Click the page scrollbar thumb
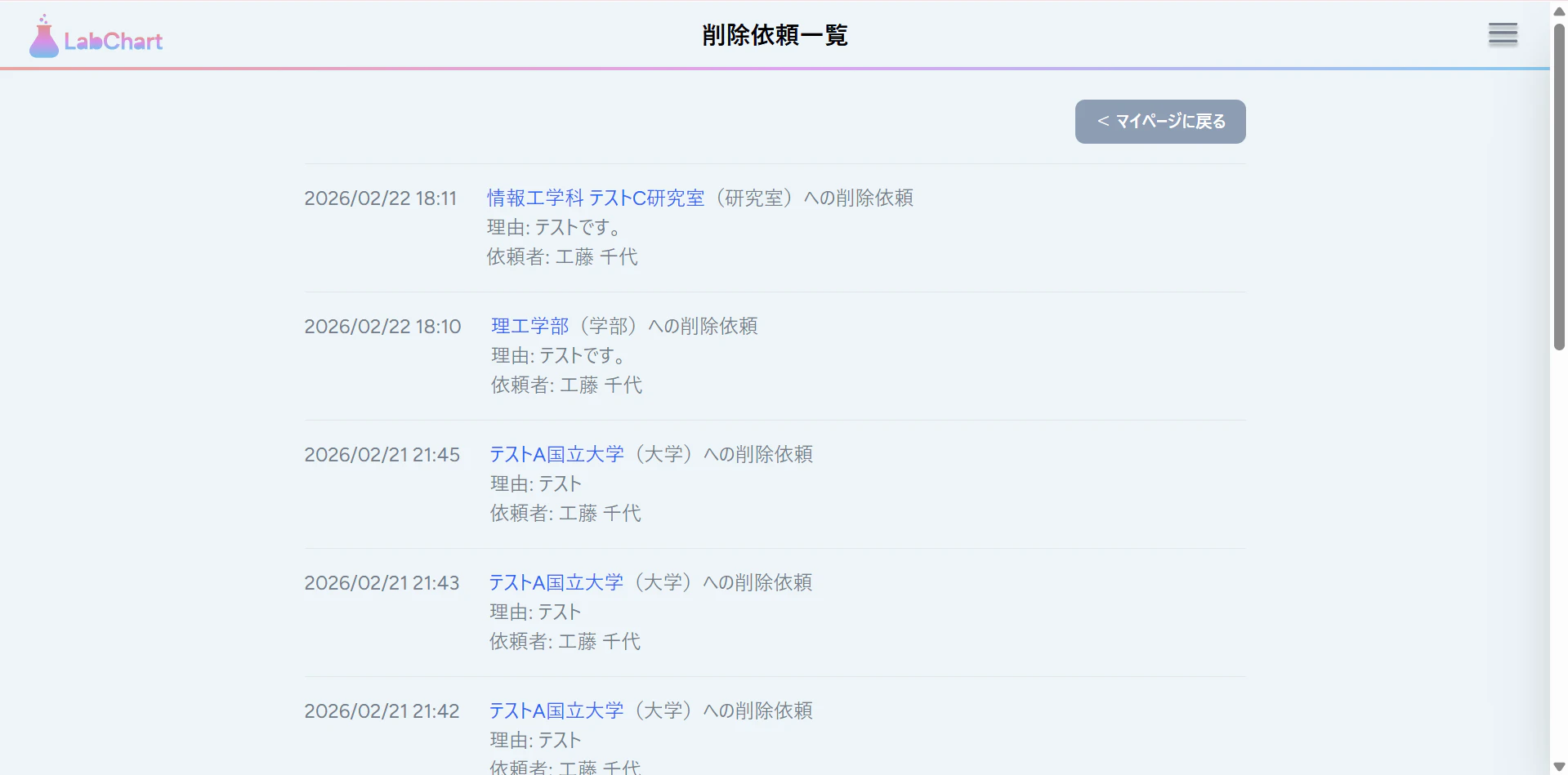Screen dimensions: 1568x775 tap(1559, 186)
